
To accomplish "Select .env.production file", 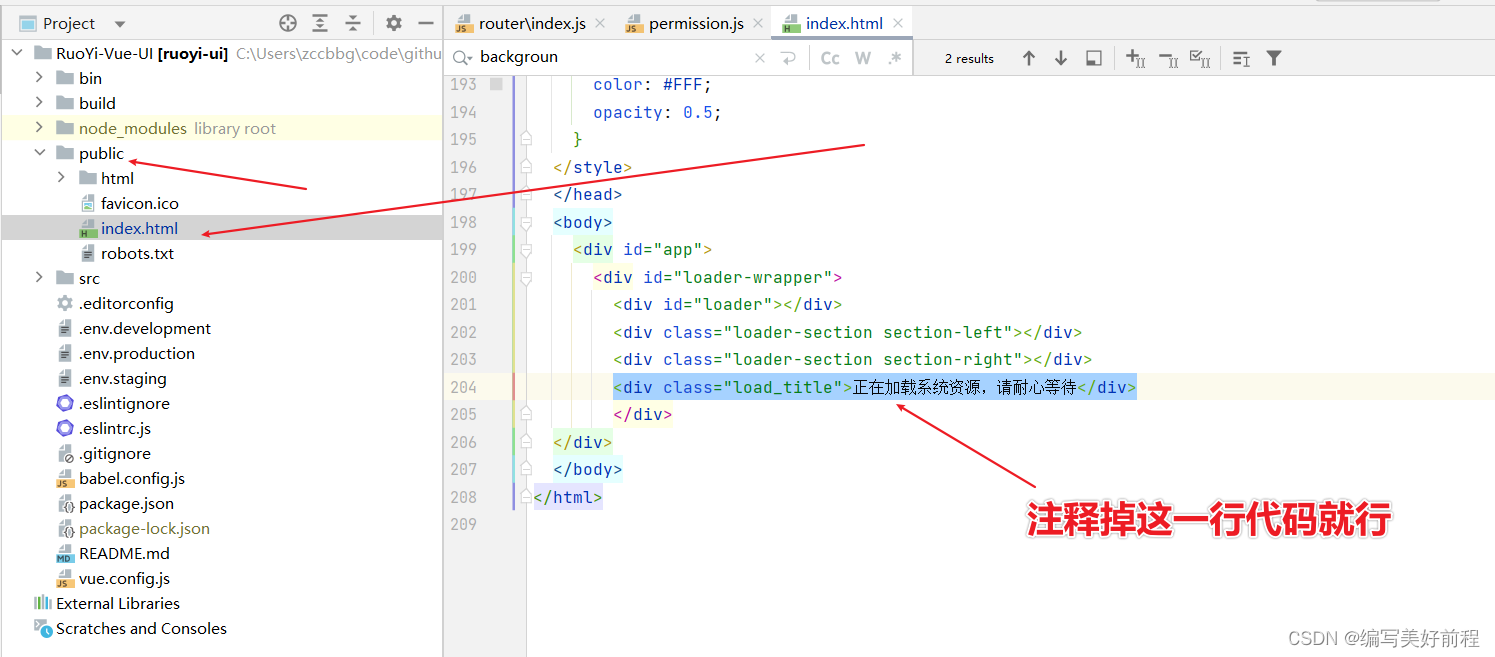I will (137, 353).
